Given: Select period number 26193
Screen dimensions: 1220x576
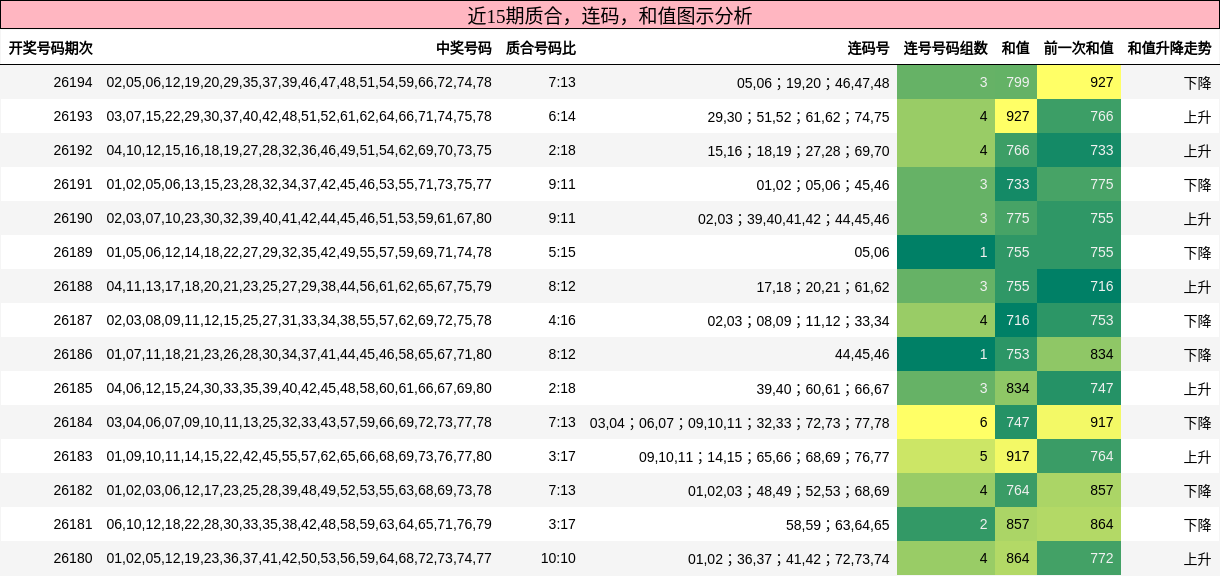Looking at the screenshot, I should [73, 116].
